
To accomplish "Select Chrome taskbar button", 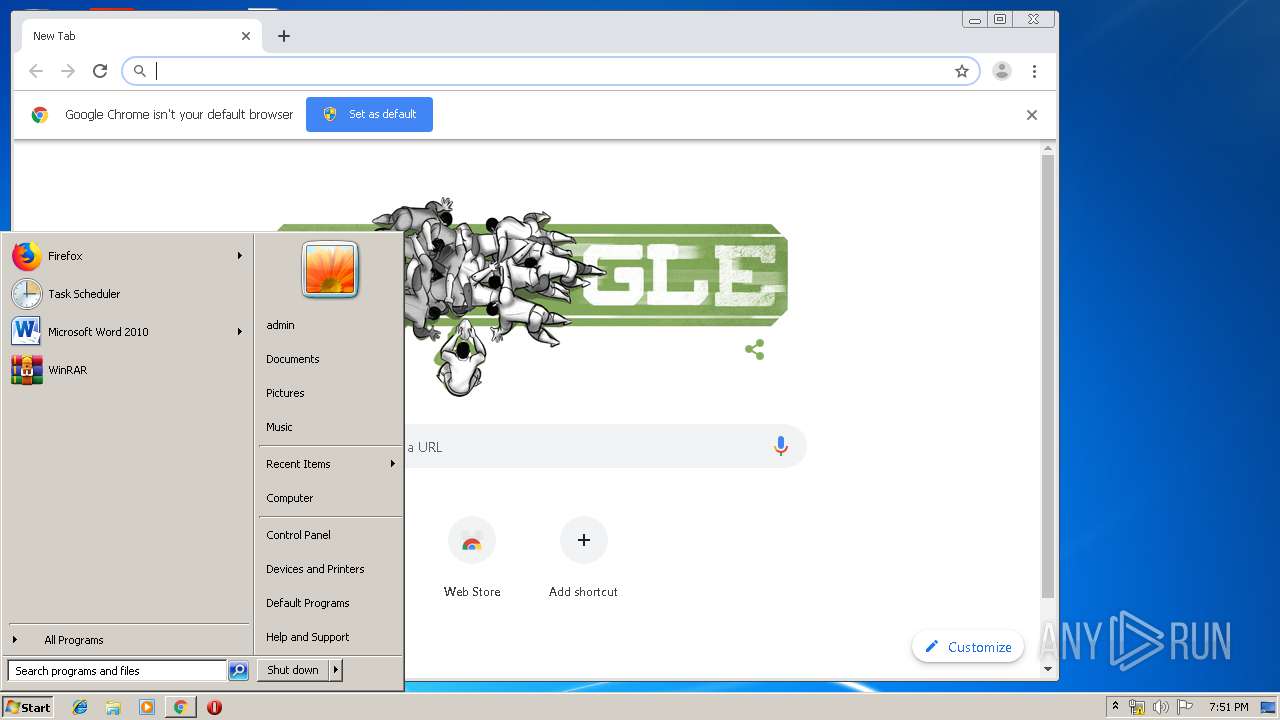I will pyautogui.click(x=180, y=707).
